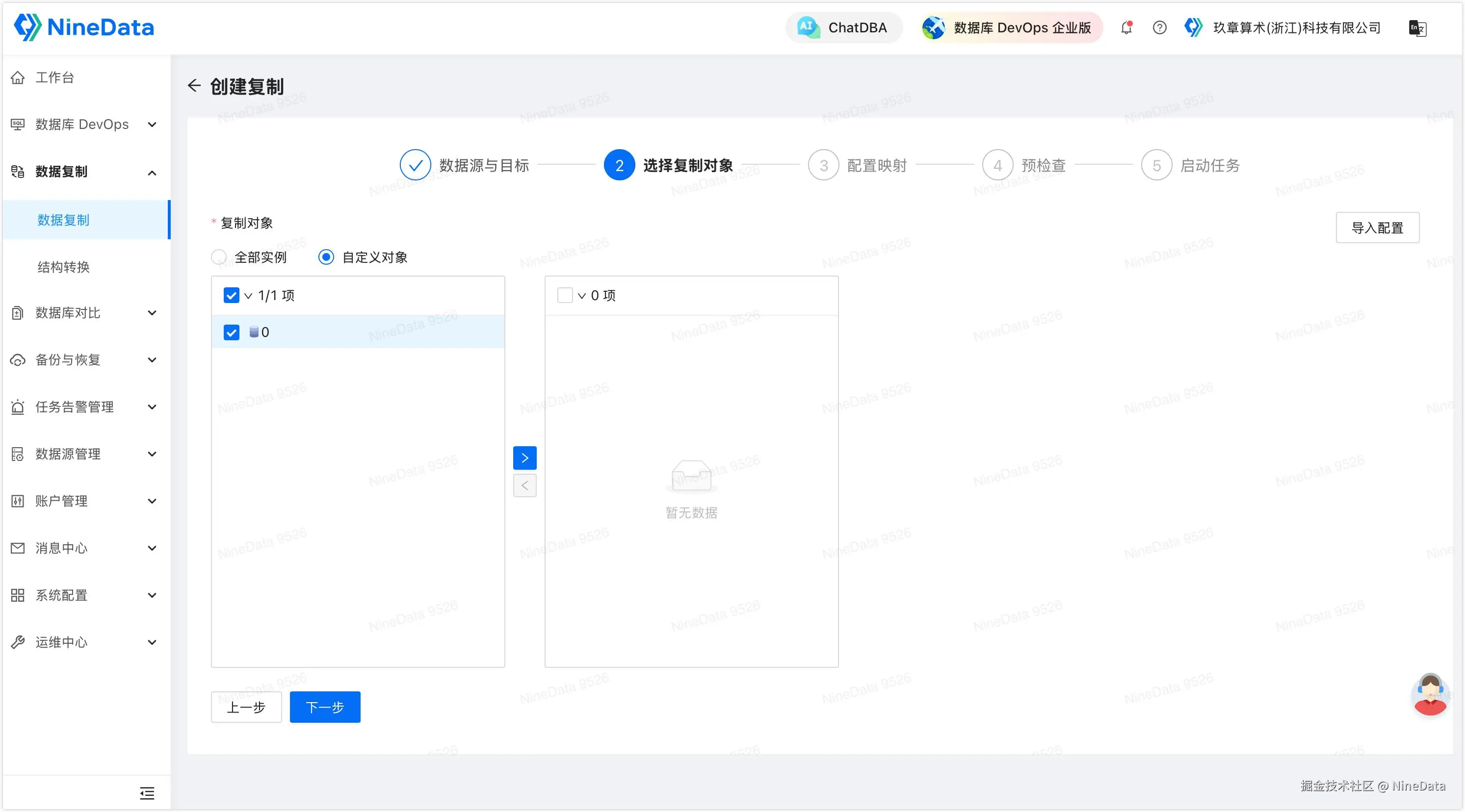Check the select-all box in 0 项 panel
This screenshot has height=812, width=1465.
[x=565, y=295]
